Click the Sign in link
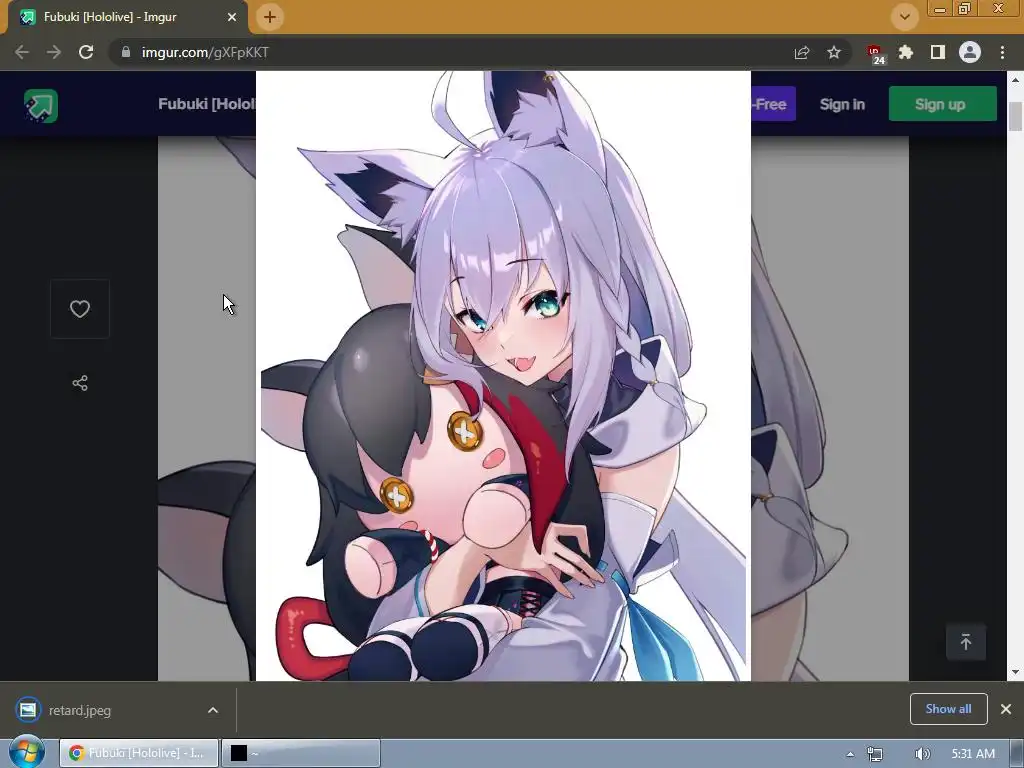This screenshot has height=768, width=1024. tap(842, 104)
